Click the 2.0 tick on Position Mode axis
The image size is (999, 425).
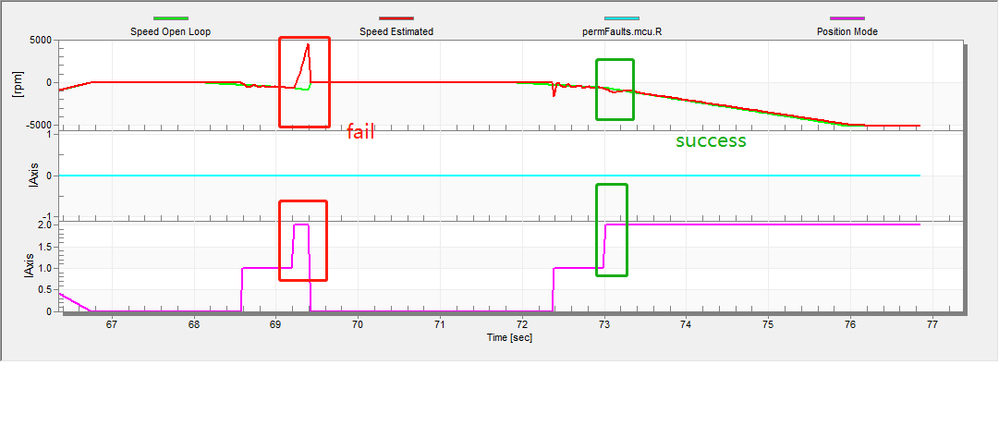coord(45,225)
